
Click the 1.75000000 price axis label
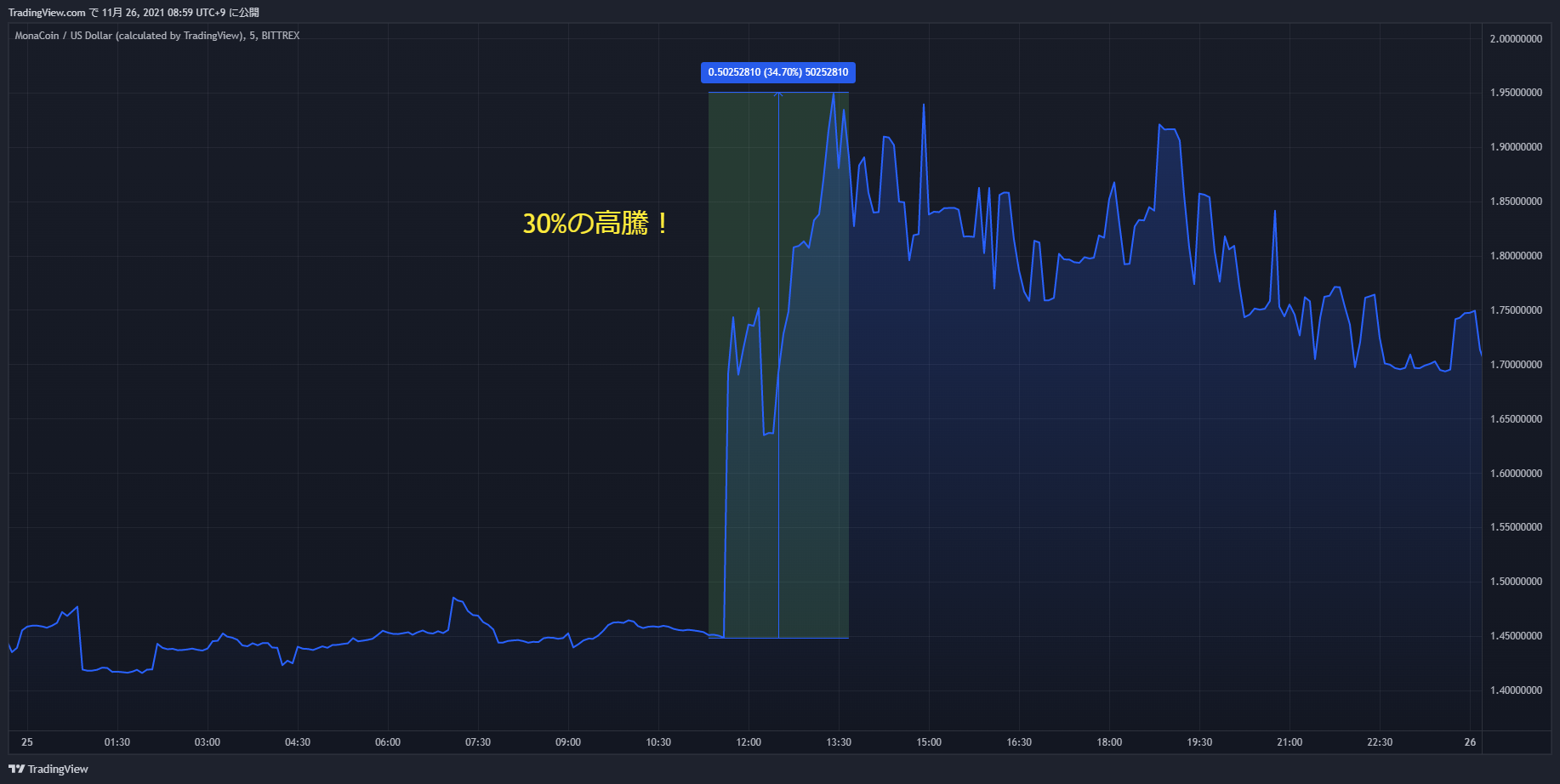click(1516, 310)
